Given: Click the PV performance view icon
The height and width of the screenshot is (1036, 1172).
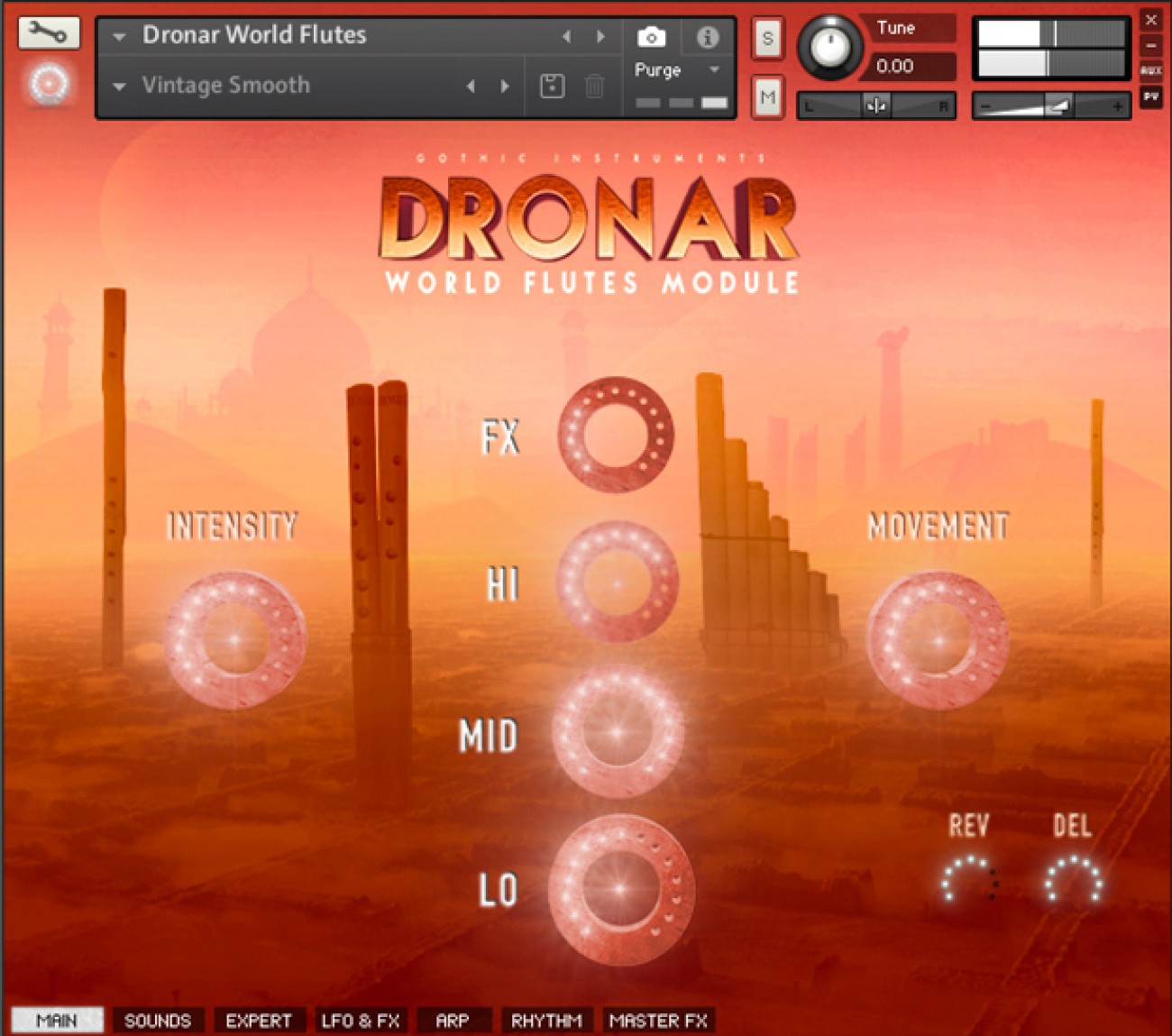Looking at the screenshot, I should [1151, 97].
